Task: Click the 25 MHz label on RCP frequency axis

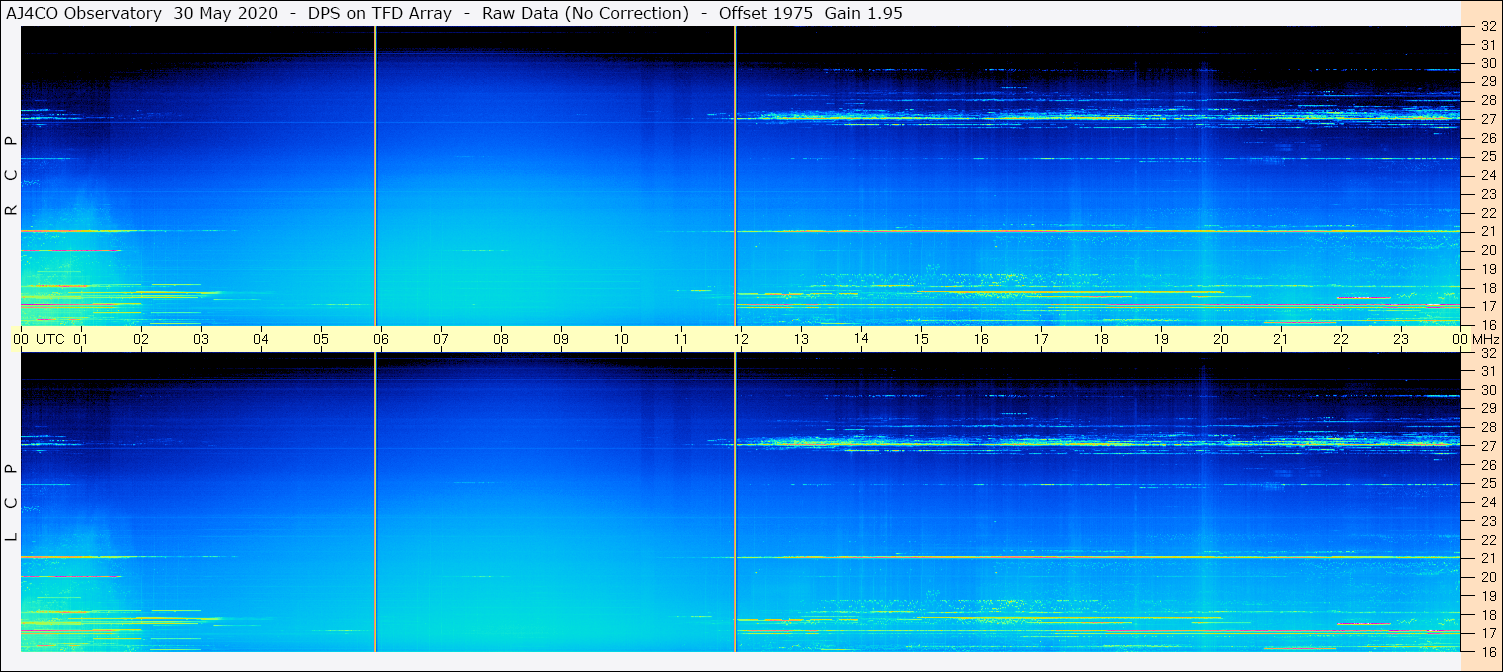Action: (x=1487, y=157)
